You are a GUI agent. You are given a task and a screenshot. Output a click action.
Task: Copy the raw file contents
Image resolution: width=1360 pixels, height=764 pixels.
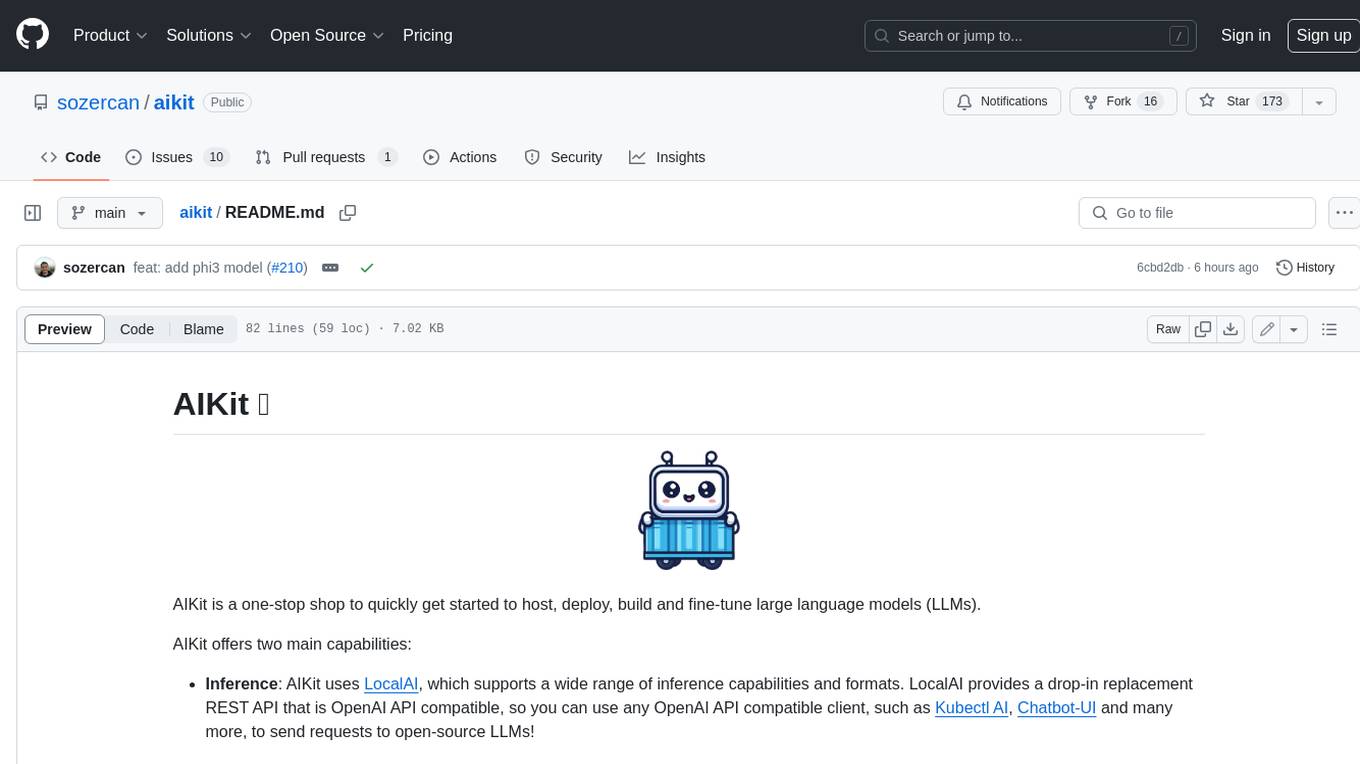[x=1203, y=329]
